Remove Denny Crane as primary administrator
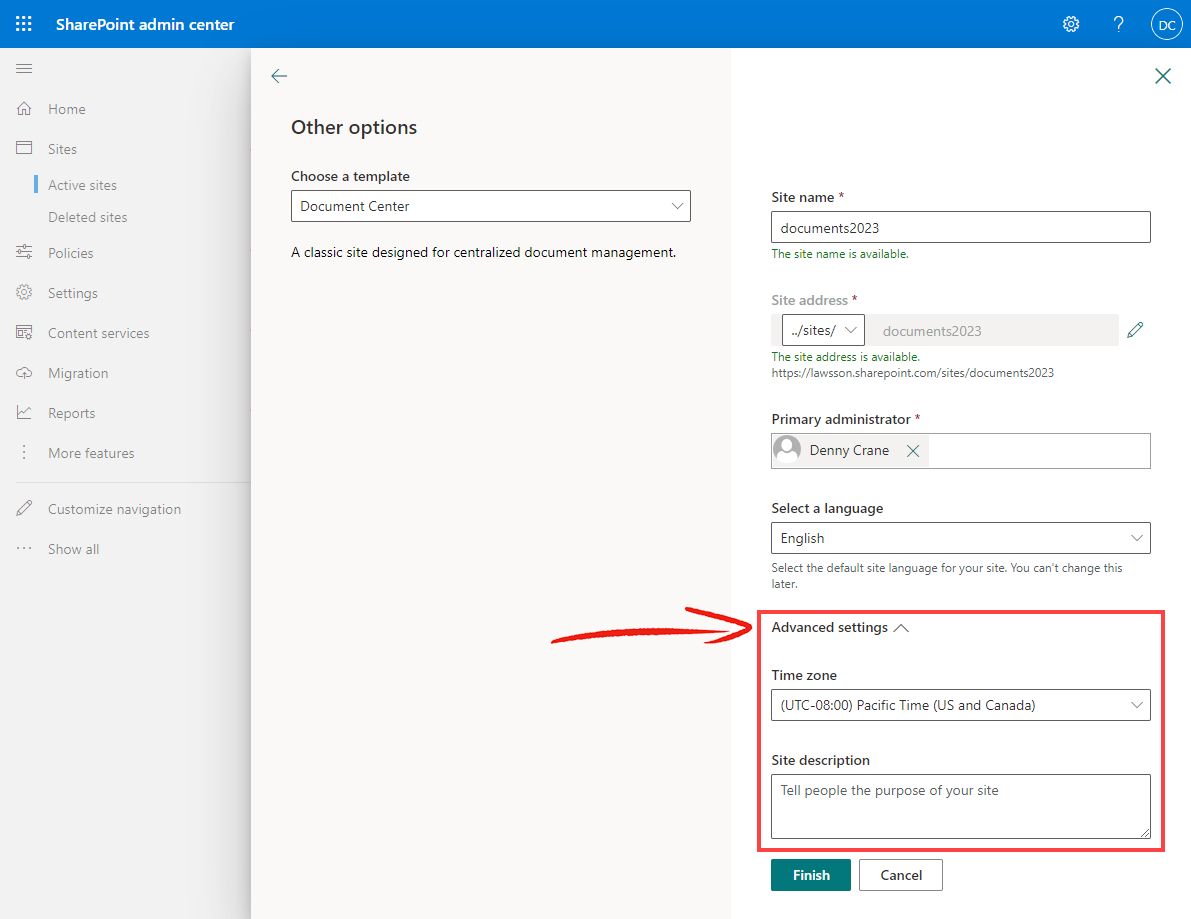This screenshot has width=1191, height=919. click(x=913, y=451)
